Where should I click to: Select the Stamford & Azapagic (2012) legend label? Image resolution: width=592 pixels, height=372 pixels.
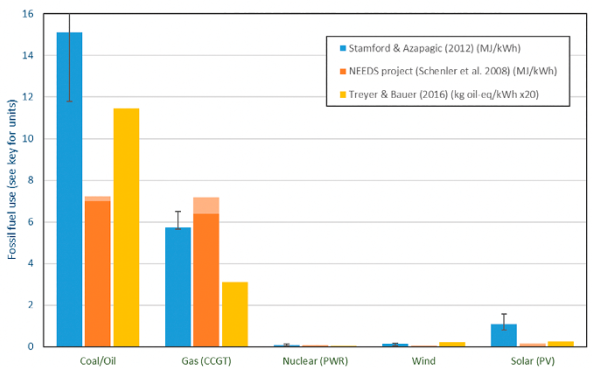coord(435,48)
